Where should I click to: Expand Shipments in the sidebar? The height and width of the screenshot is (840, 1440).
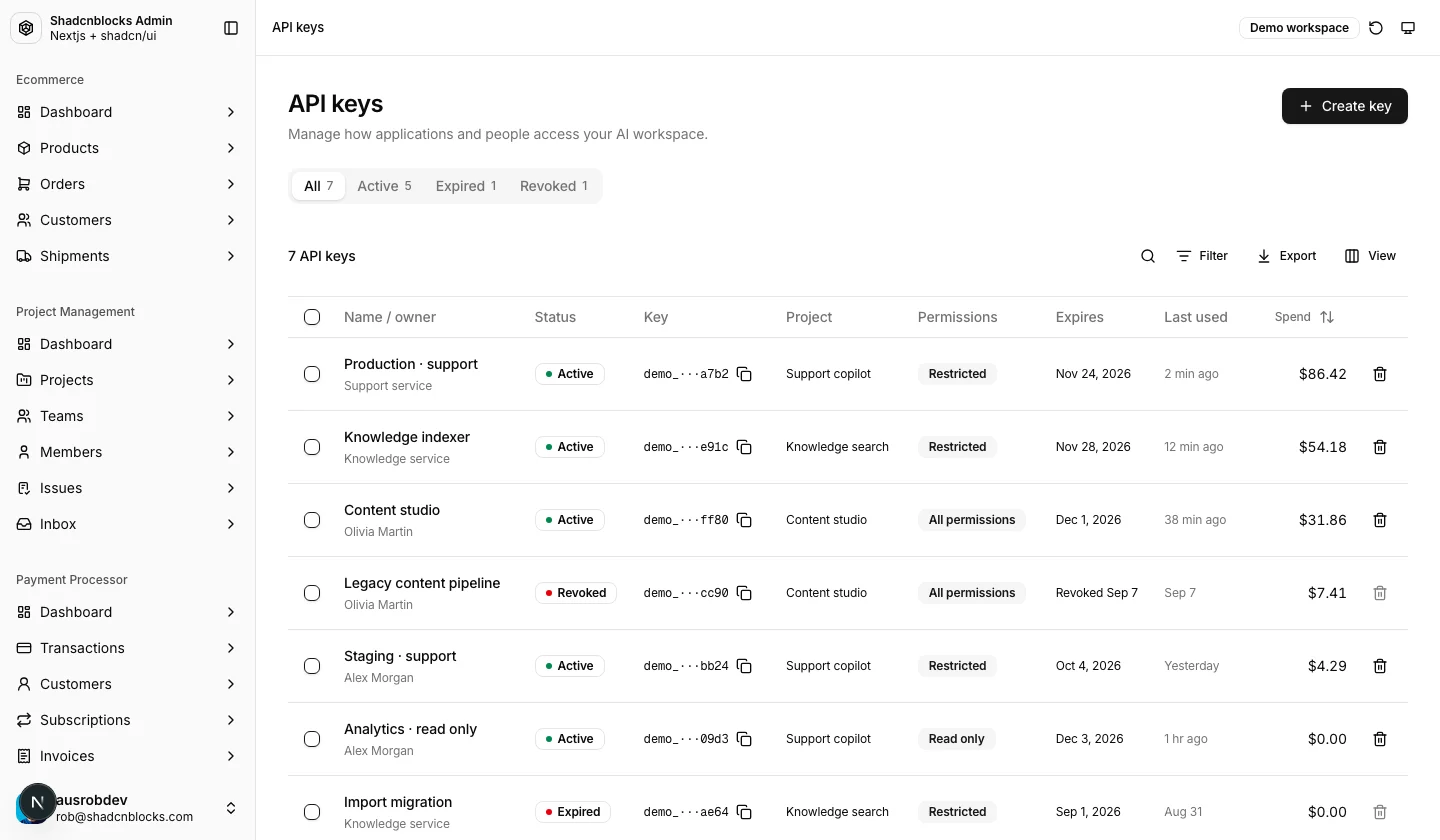pyautogui.click(x=128, y=256)
